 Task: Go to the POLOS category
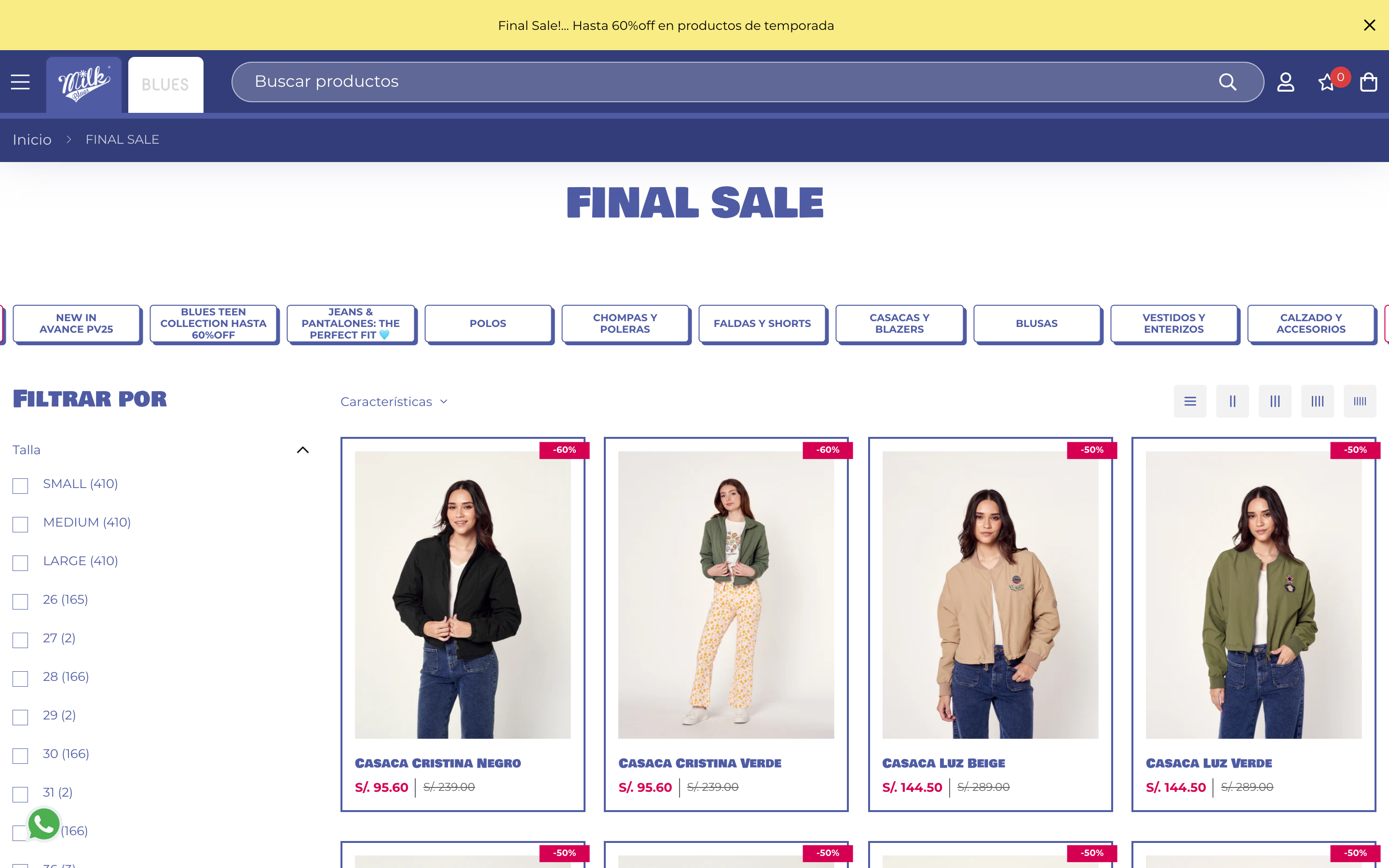coord(488,324)
